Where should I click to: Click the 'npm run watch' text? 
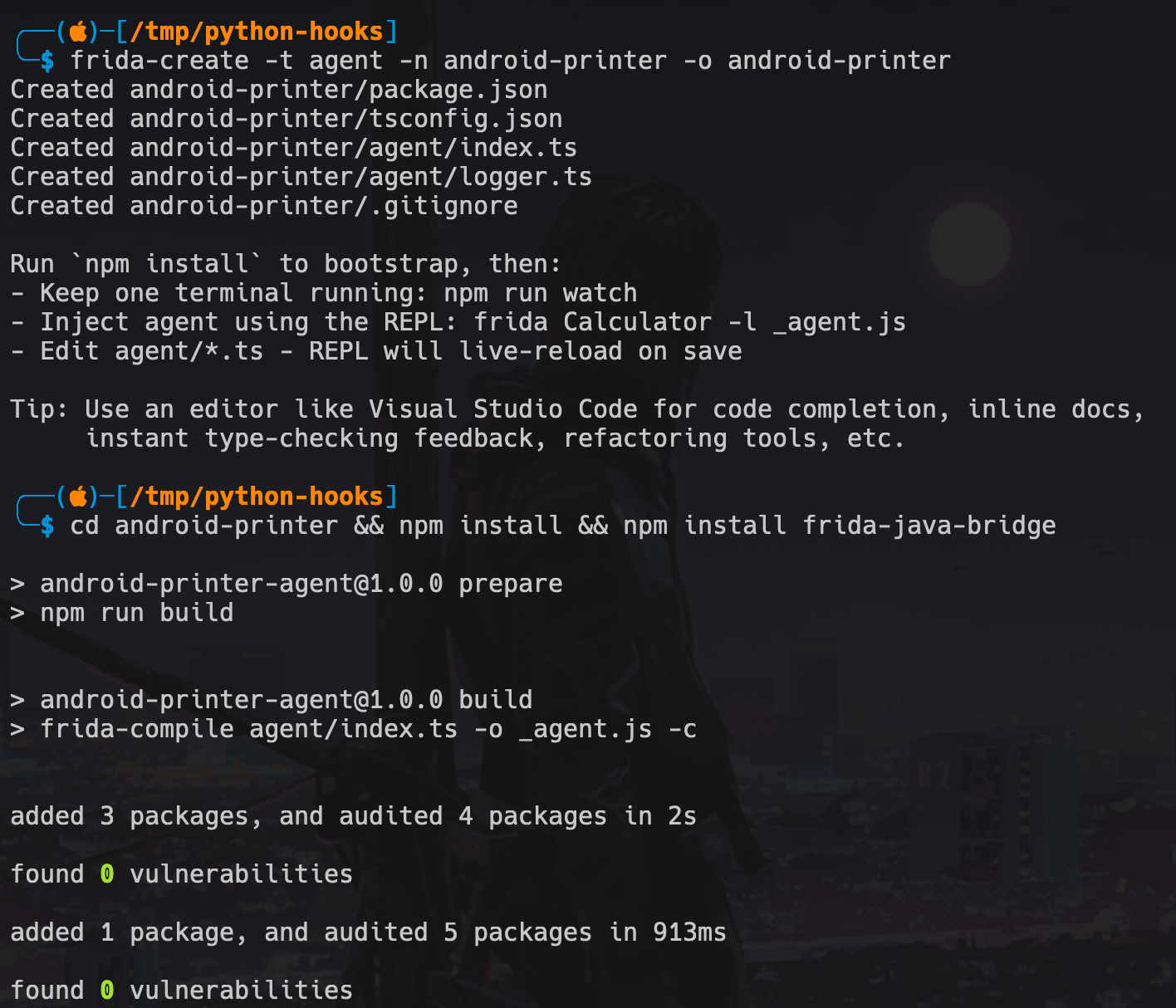(541, 293)
